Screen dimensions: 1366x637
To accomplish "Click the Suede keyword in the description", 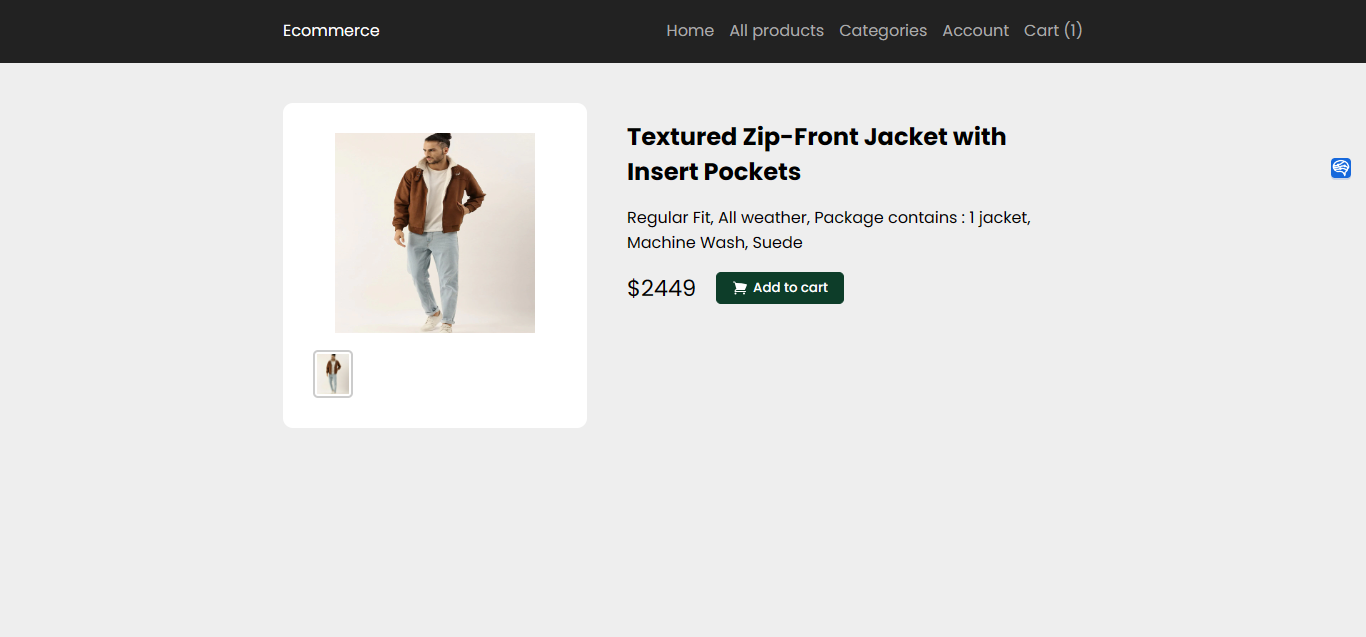I will tap(778, 242).
